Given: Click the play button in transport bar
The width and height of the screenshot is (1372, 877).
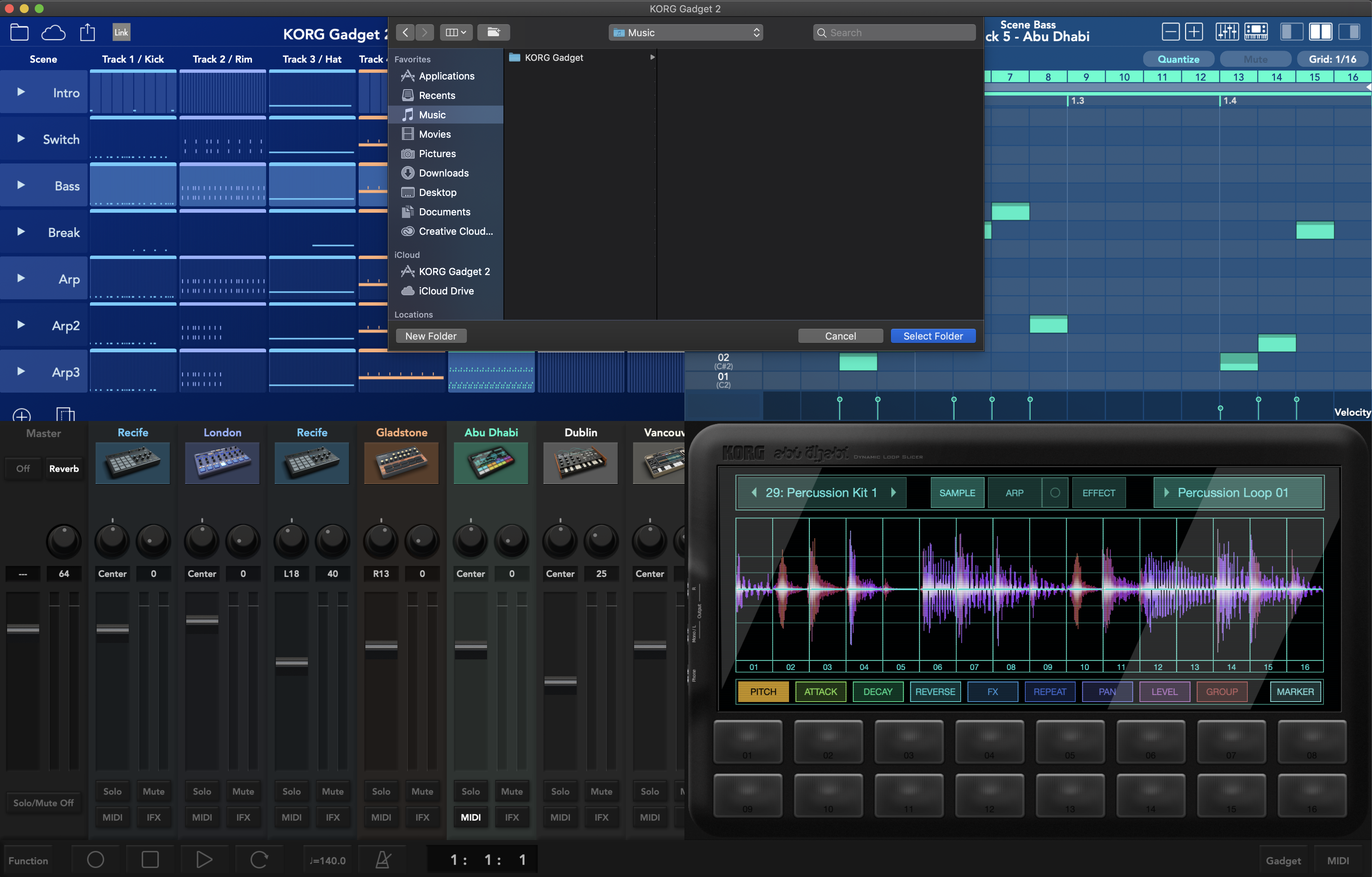Looking at the screenshot, I should (204, 859).
